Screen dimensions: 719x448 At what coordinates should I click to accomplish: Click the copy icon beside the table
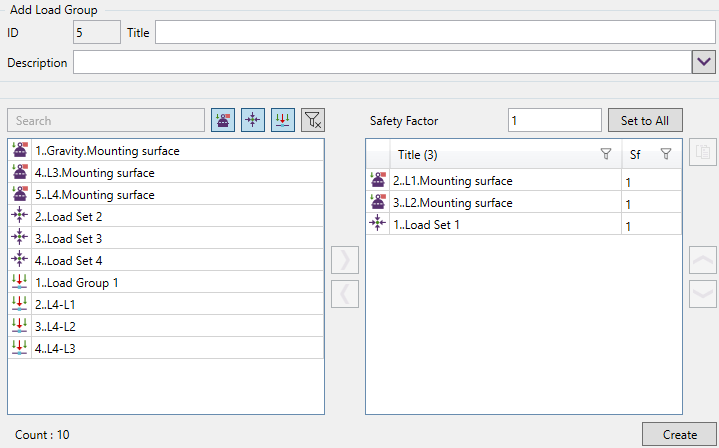point(703,154)
